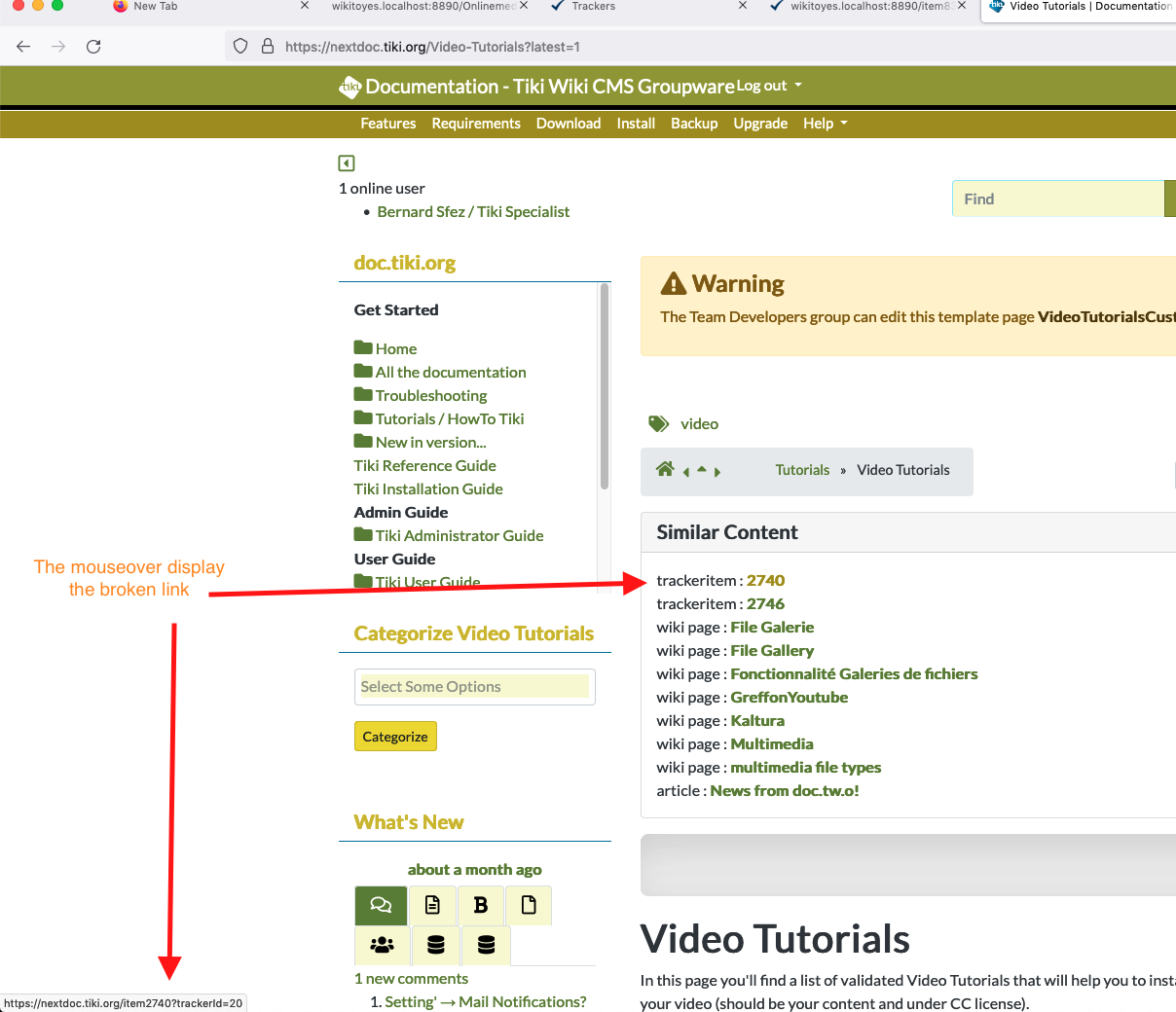Open the Install menu item
The width and height of the screenshot is (1176, 1012).
tap(636, 124)
